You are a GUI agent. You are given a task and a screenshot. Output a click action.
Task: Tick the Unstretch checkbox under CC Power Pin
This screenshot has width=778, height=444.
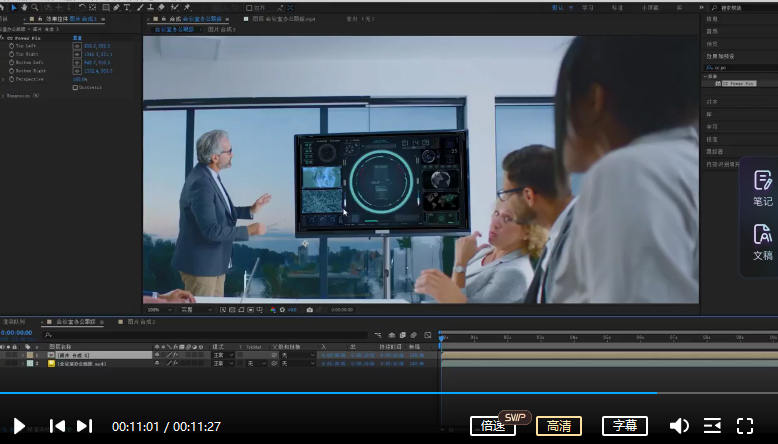click(x=75, y=87)
